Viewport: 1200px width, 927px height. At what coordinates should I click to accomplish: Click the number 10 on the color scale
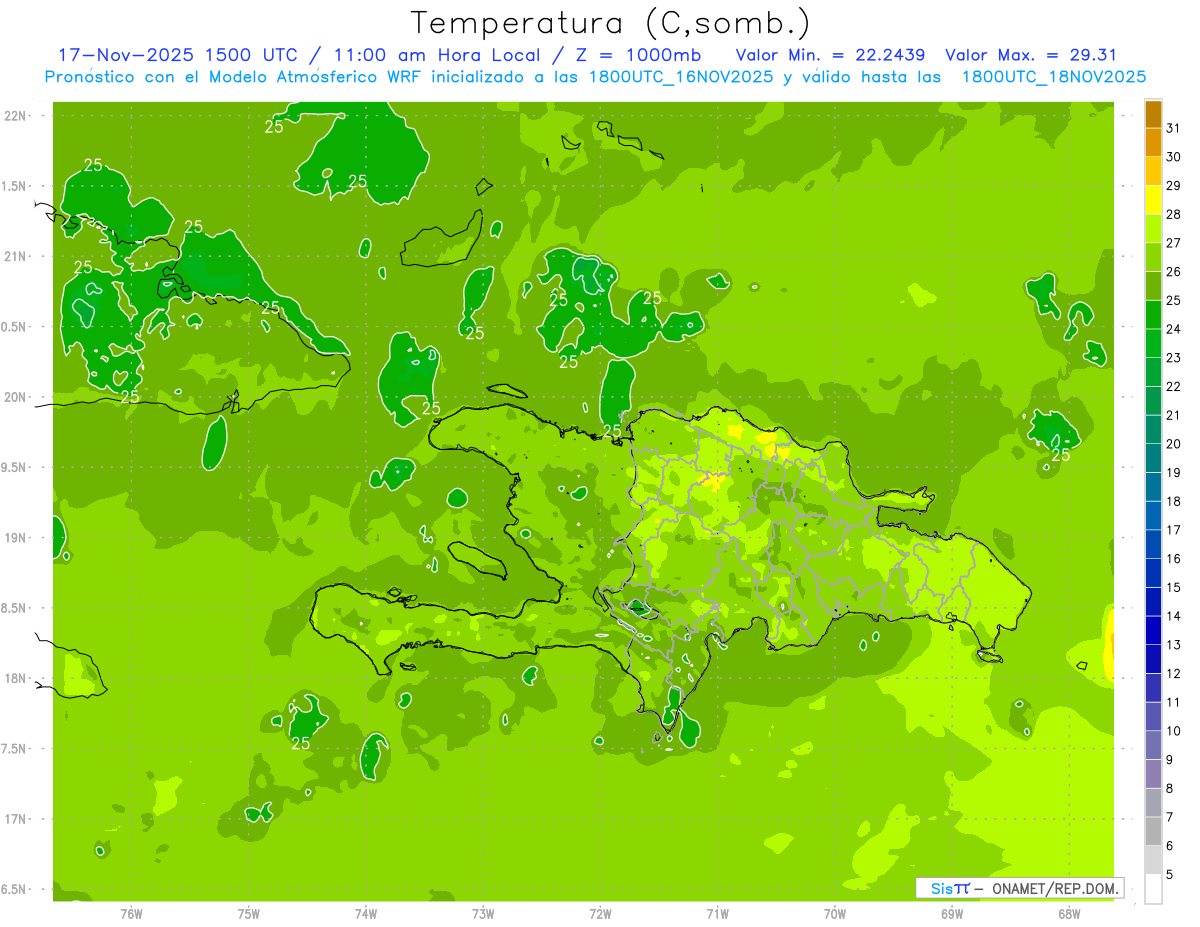[x=1174, y=731]
